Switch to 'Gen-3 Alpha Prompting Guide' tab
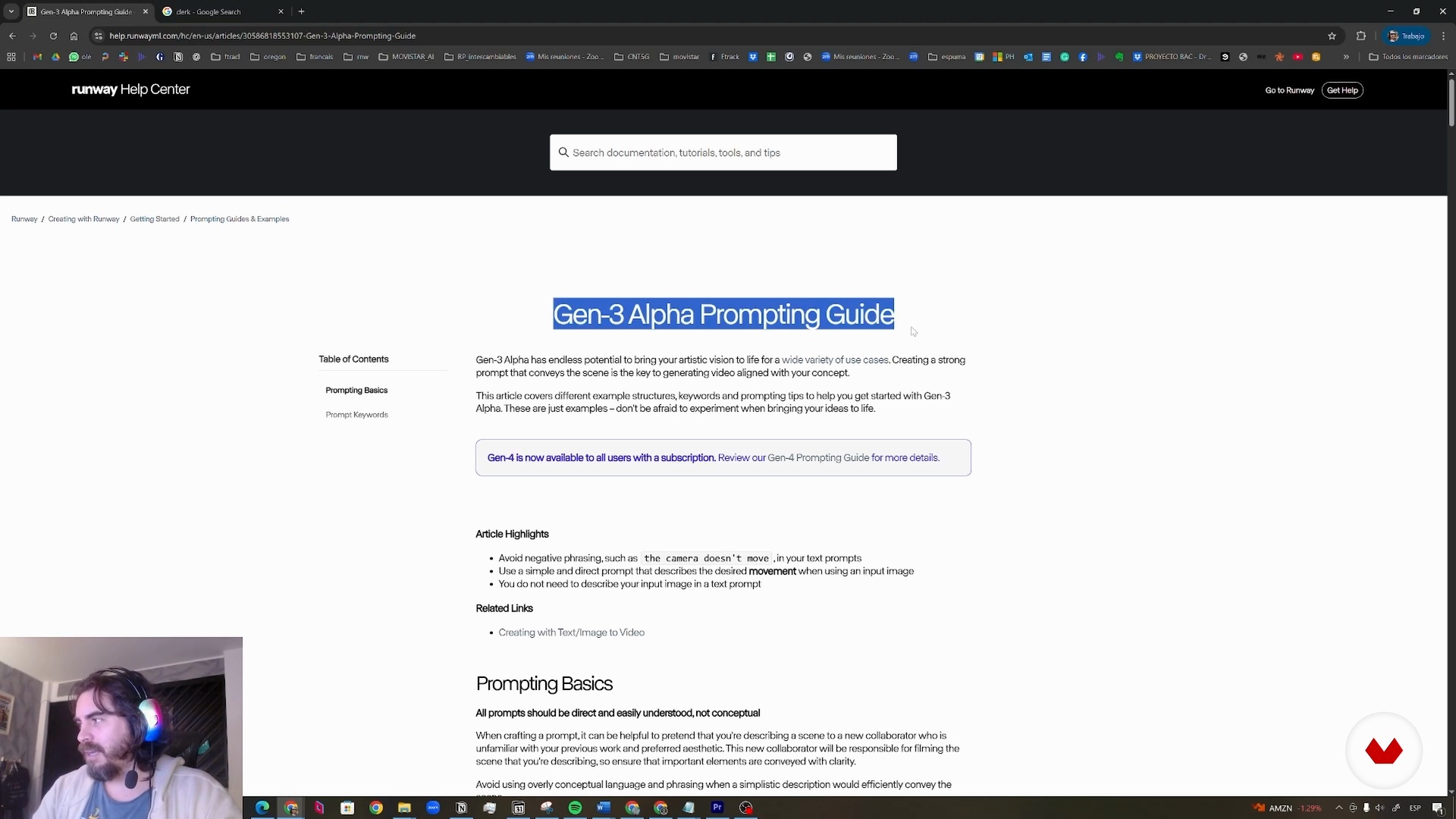This screenshot has width=1456, height=819. click(x=86, y=11)
